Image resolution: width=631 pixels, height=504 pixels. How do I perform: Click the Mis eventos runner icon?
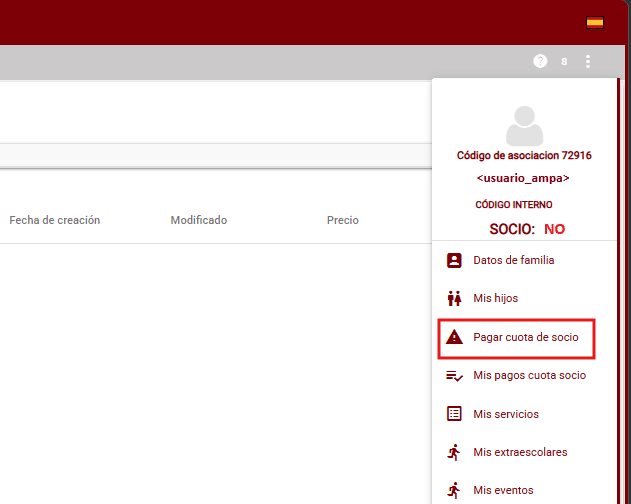pyautogui.click(x=454, y=490)
